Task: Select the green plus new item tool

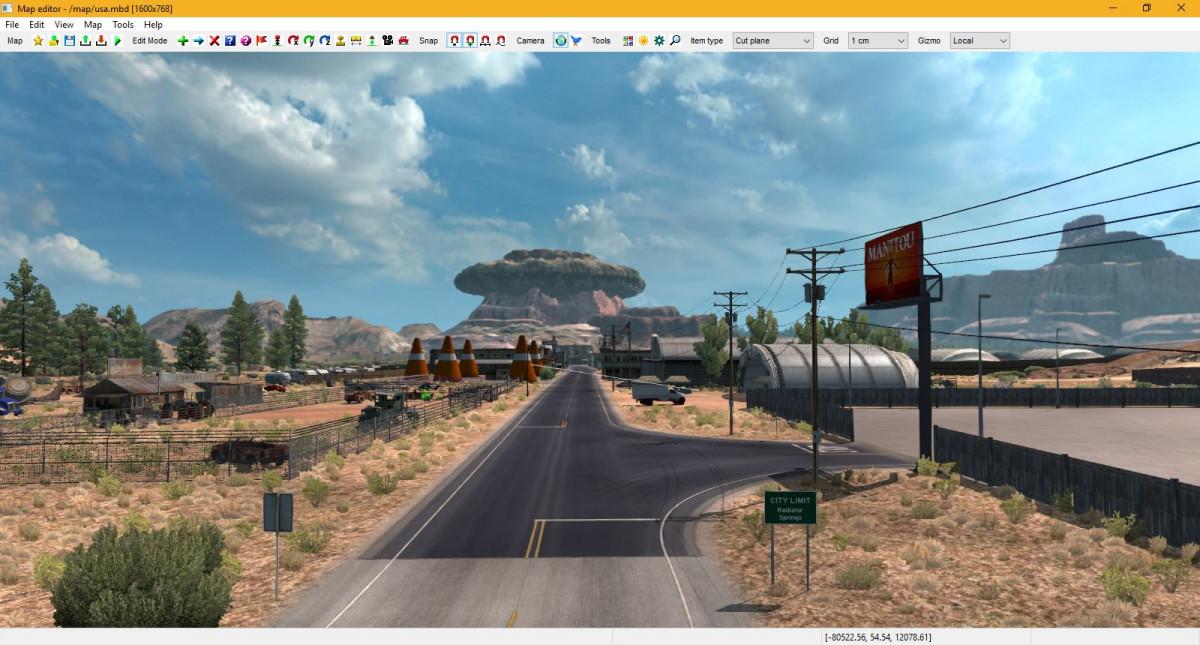Action: tap(182, 41)
